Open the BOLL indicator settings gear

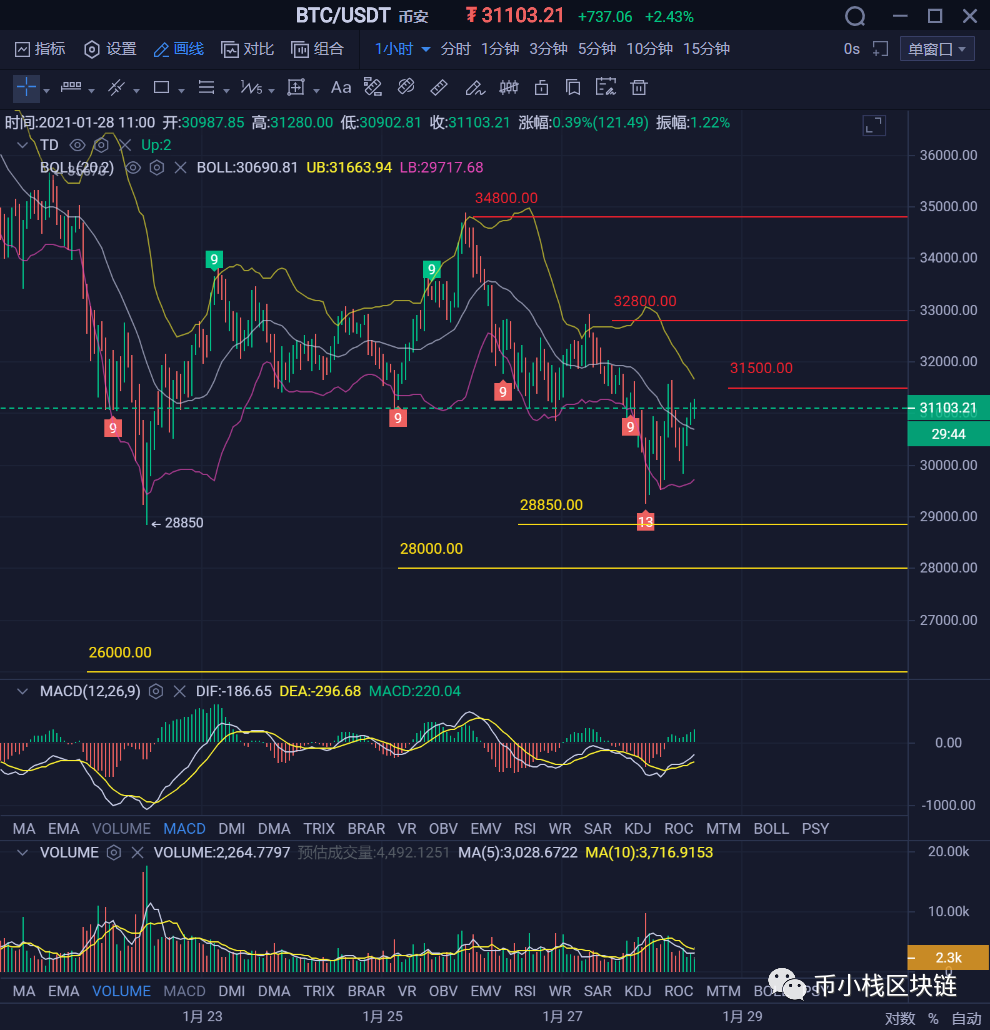[x=155, y=169]
